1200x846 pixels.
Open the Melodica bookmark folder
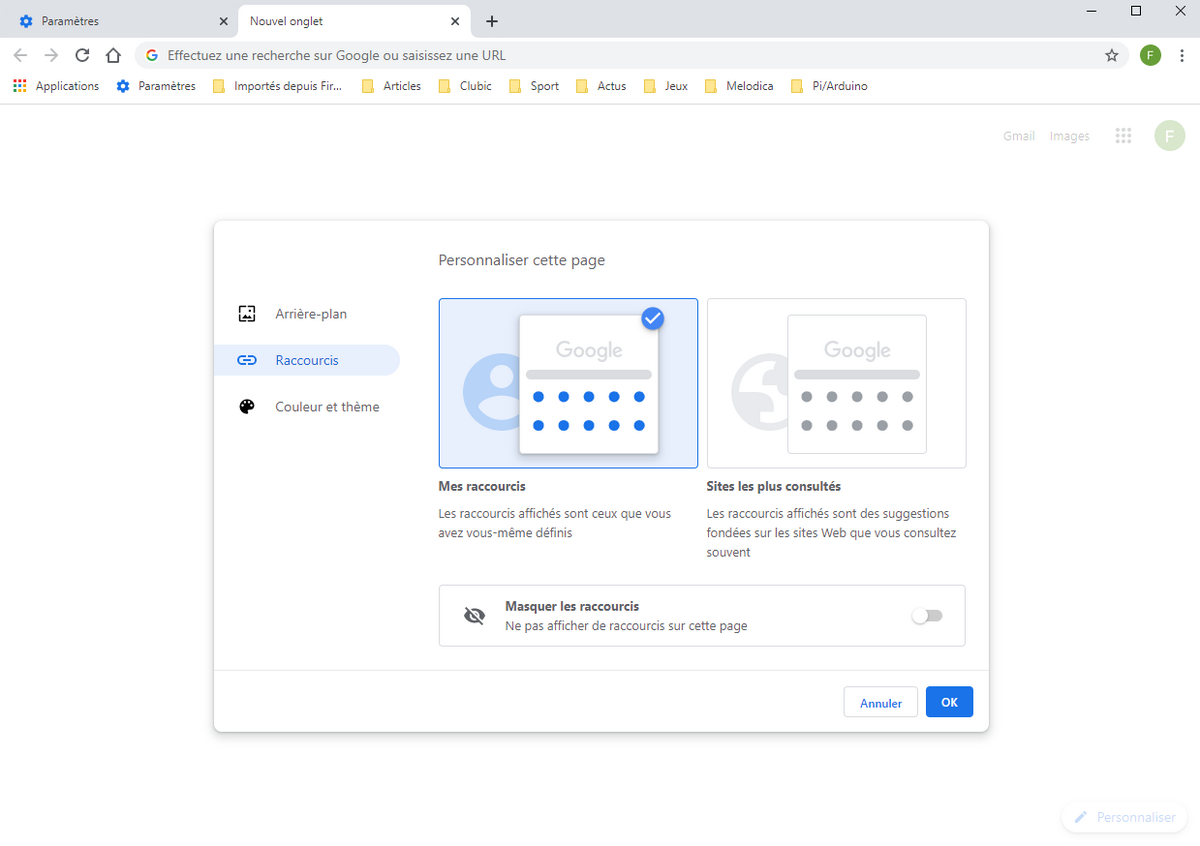739,86
